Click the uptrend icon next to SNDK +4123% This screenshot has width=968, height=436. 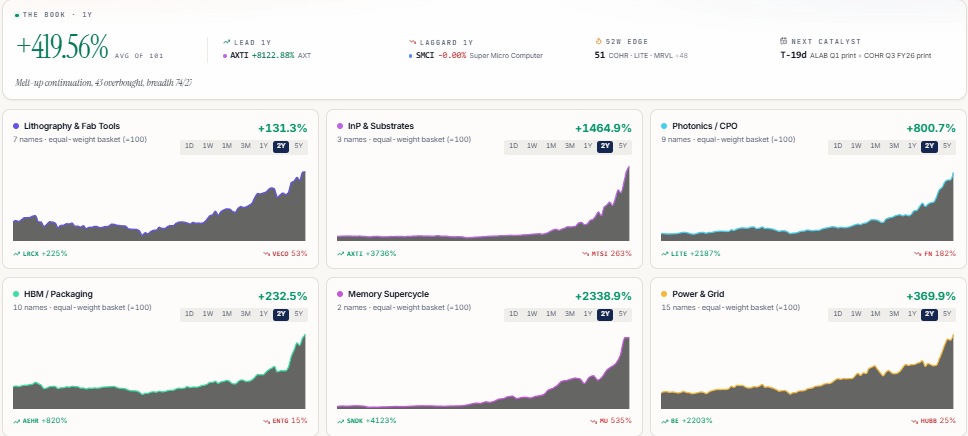pyautogui.click(x=341, y=421)
